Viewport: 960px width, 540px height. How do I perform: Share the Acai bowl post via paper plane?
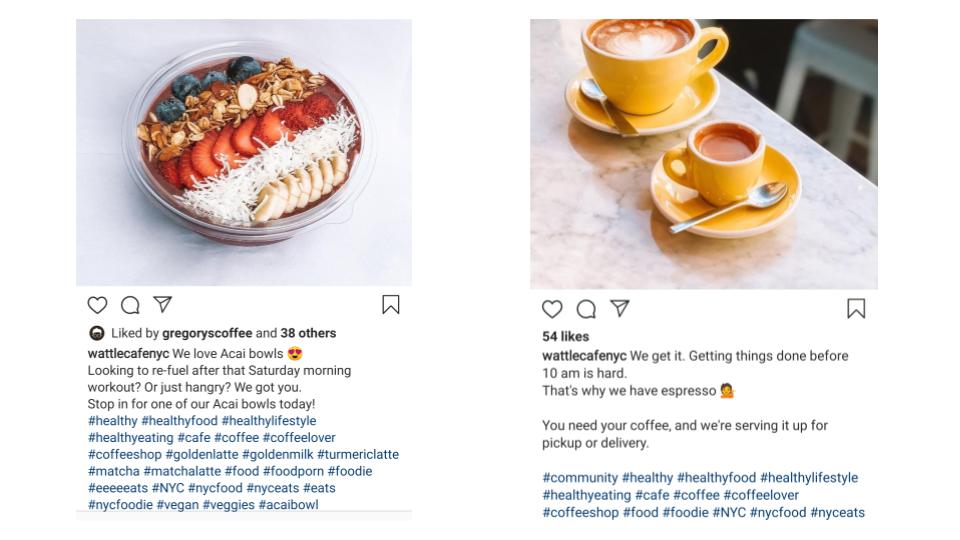(x=162, y=304)
